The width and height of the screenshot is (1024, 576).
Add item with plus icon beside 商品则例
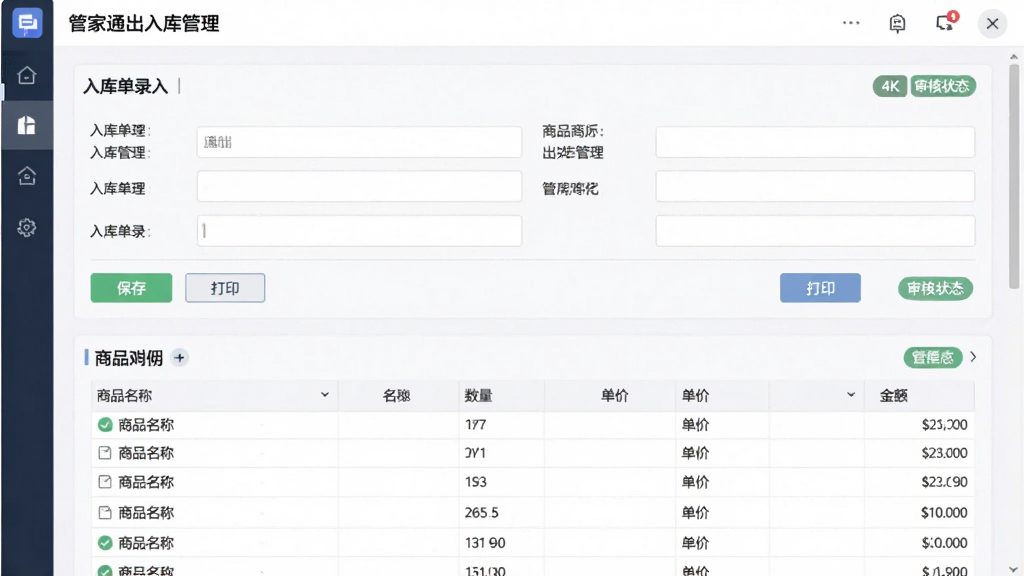tap(180, 358)
